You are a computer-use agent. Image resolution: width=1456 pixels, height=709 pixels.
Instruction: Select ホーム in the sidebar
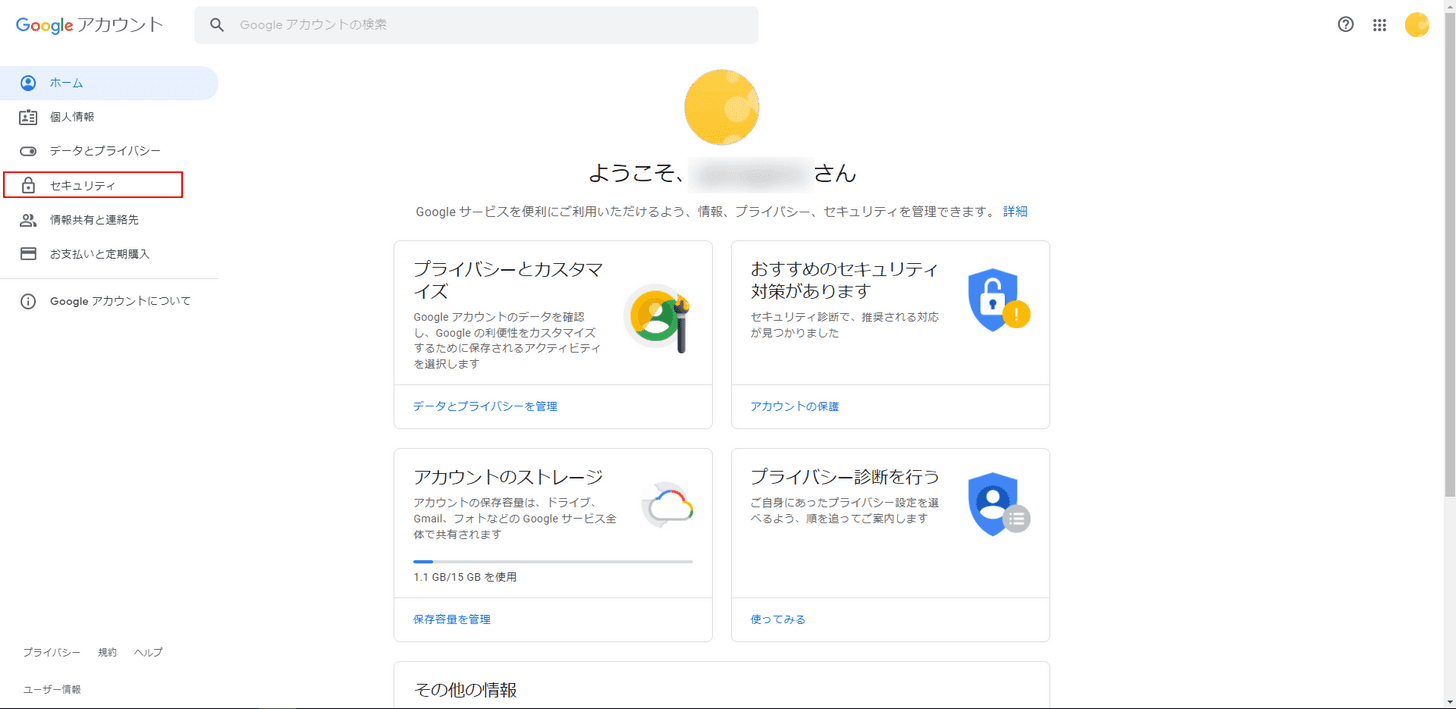[x=109, y=83]
